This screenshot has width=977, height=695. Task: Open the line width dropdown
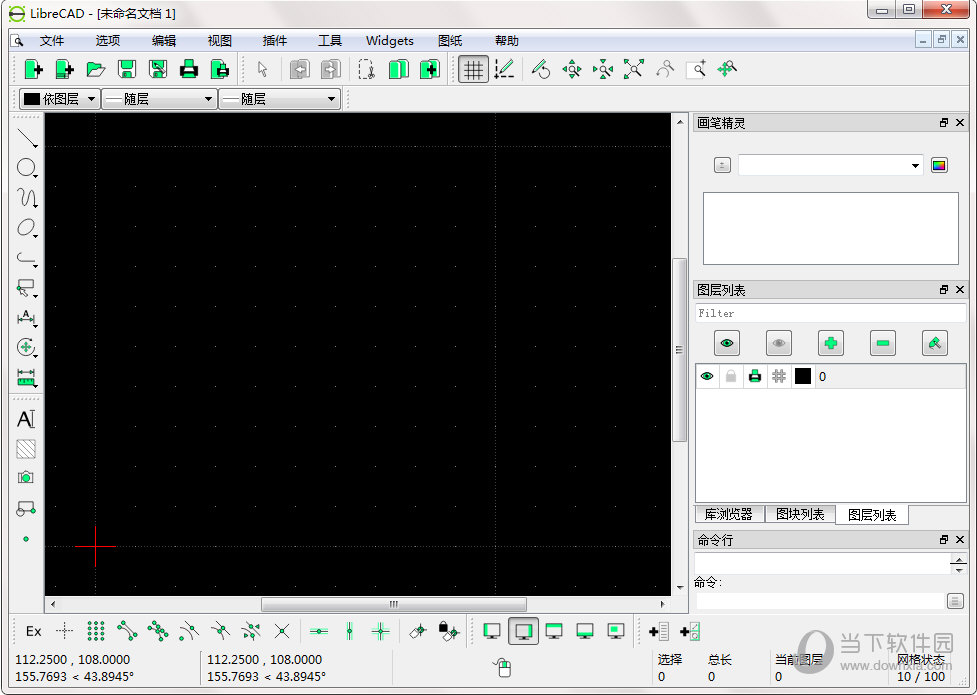(x=160, y=99)
